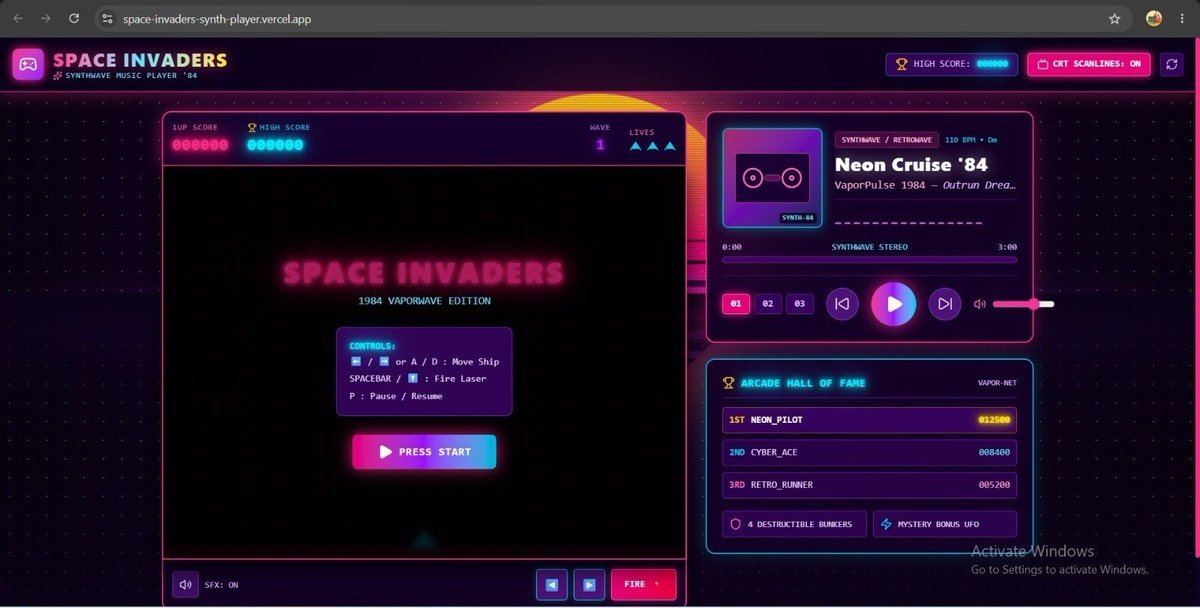The height and width of the screenshot is (608, 1200).
Task: Click the move right arrow button
Action: tap(589, 584)
